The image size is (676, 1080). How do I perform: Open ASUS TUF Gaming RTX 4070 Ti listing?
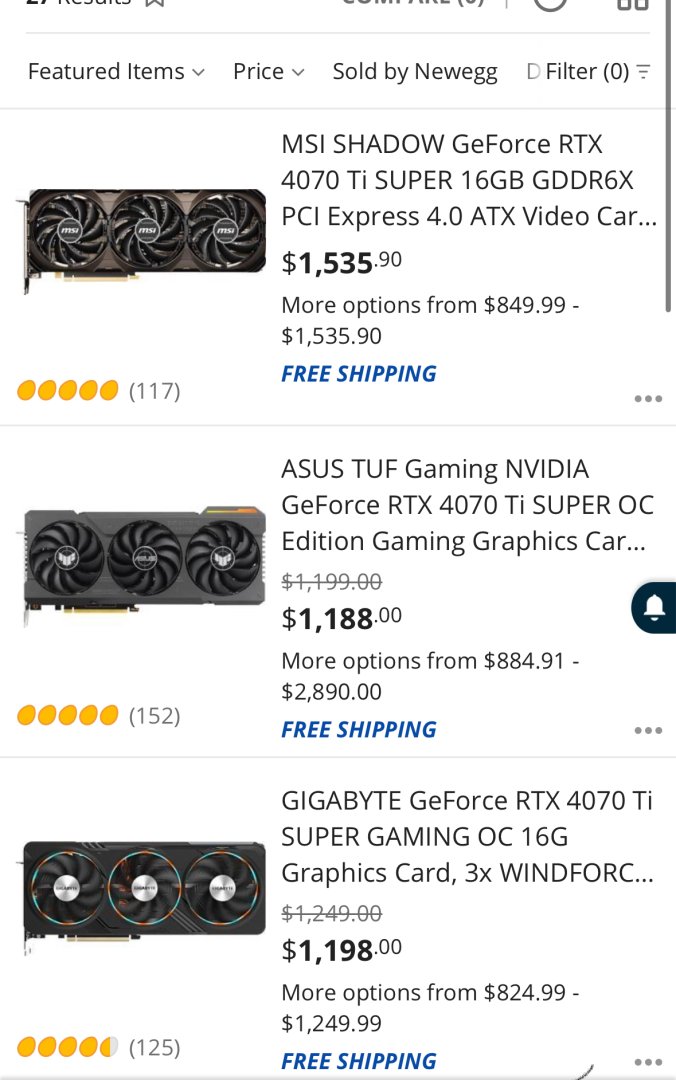click(x=467, y=505)
